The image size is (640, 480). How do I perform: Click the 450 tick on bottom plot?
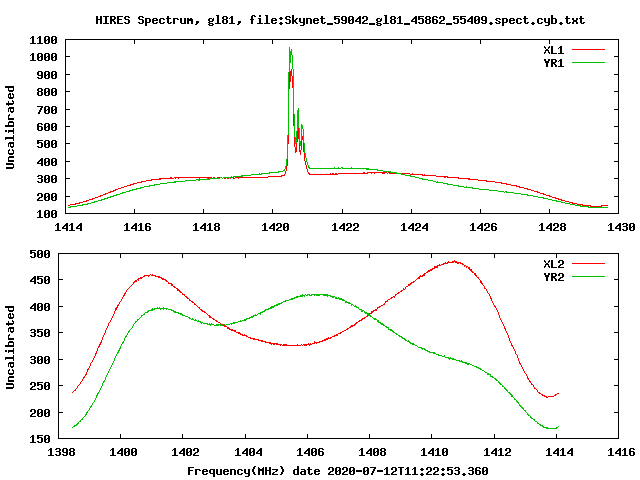tap(40, 280)
